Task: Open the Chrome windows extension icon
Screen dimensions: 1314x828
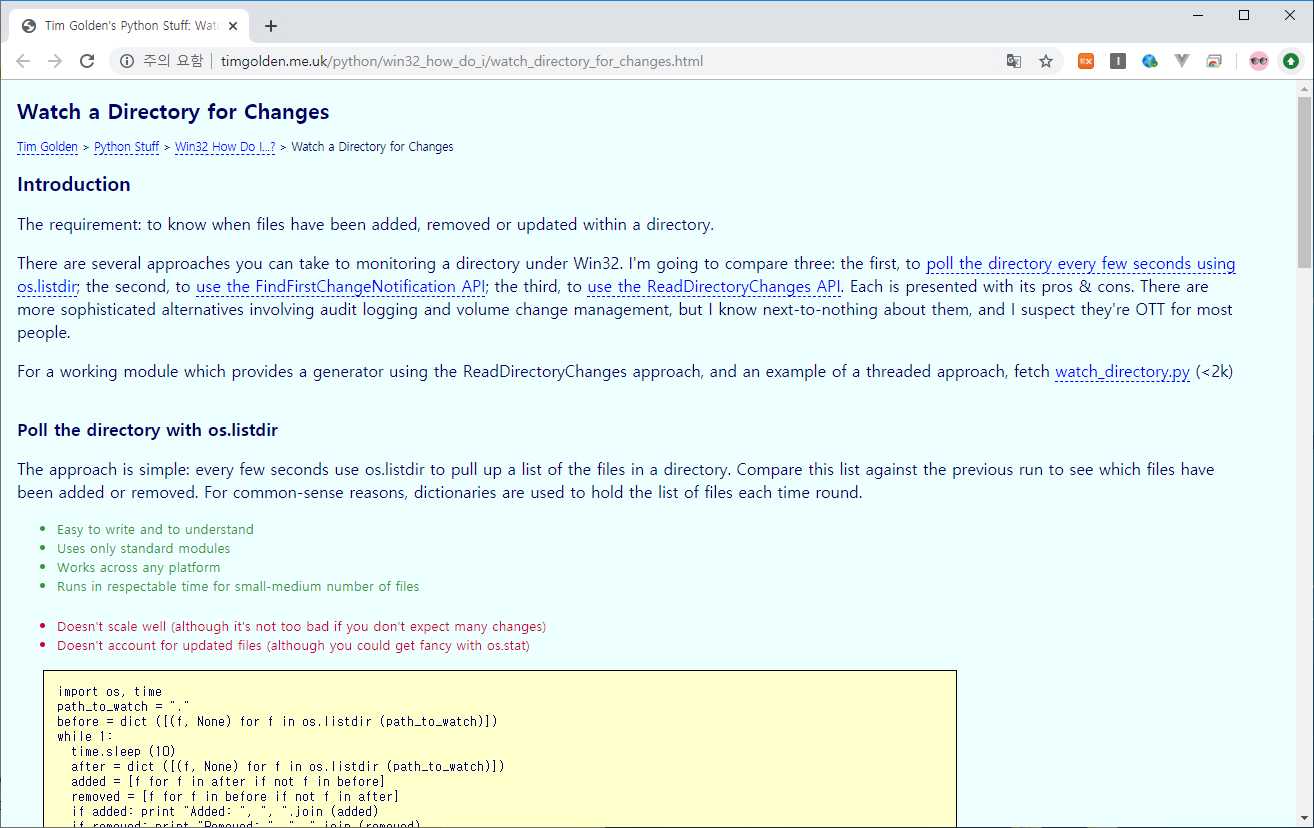Action: tap(1214, 61)
